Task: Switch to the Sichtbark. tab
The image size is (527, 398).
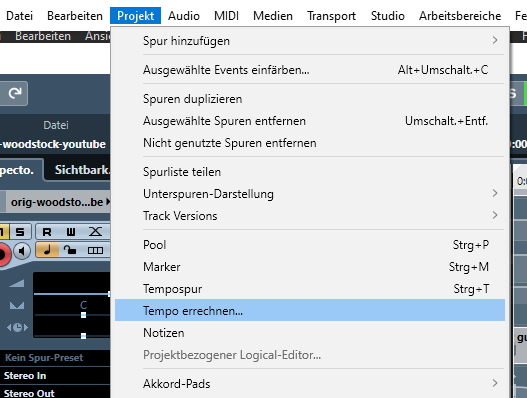Action: (x=81, y=170)
